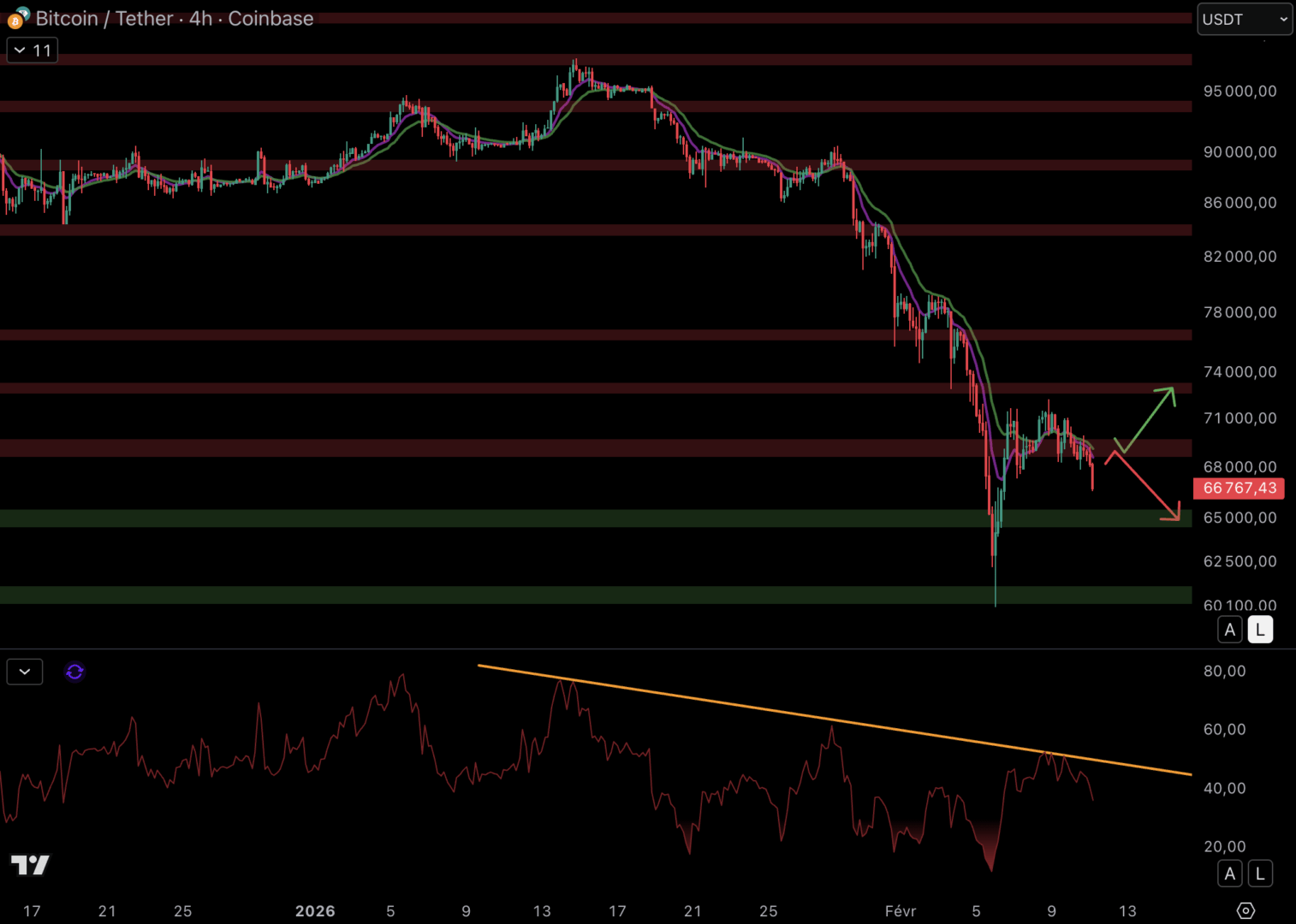This screenshot has height=924, width=1296.
Task: Click the Févr label on time axis
Action: pyautogui.click(x=900, y=911)
